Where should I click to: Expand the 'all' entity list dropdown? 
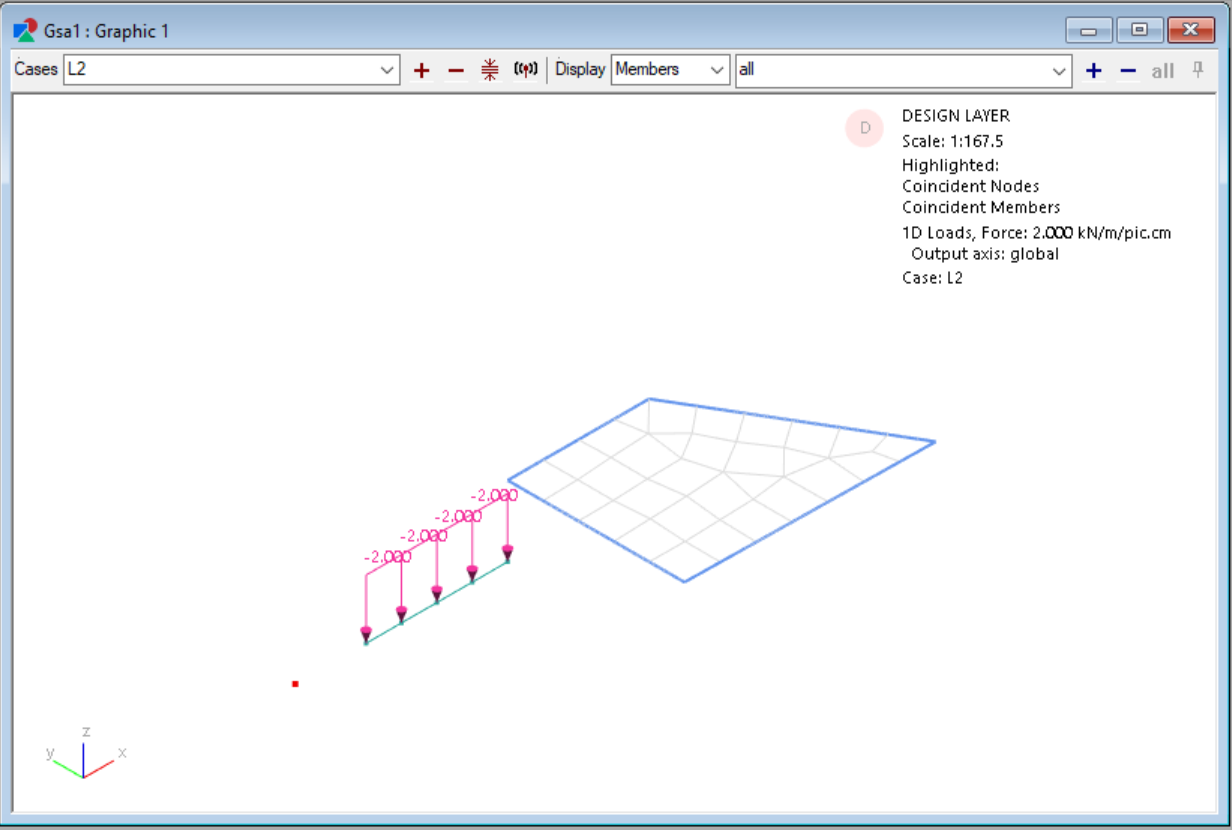pyautogui.click(x=1059, y=70)
